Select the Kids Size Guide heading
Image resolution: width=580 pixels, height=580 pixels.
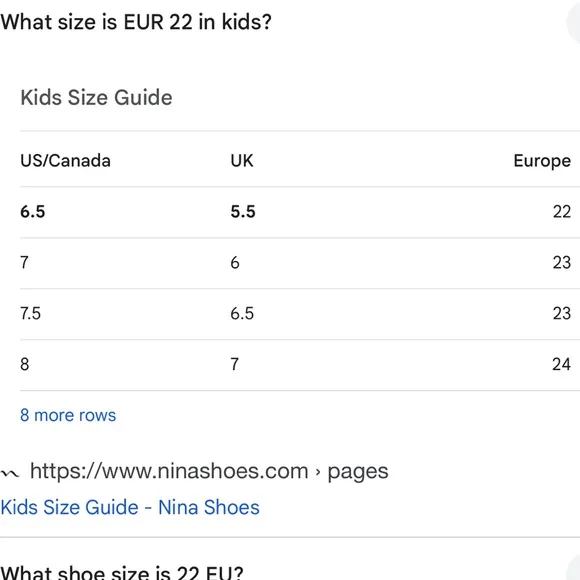coord(96,97)
